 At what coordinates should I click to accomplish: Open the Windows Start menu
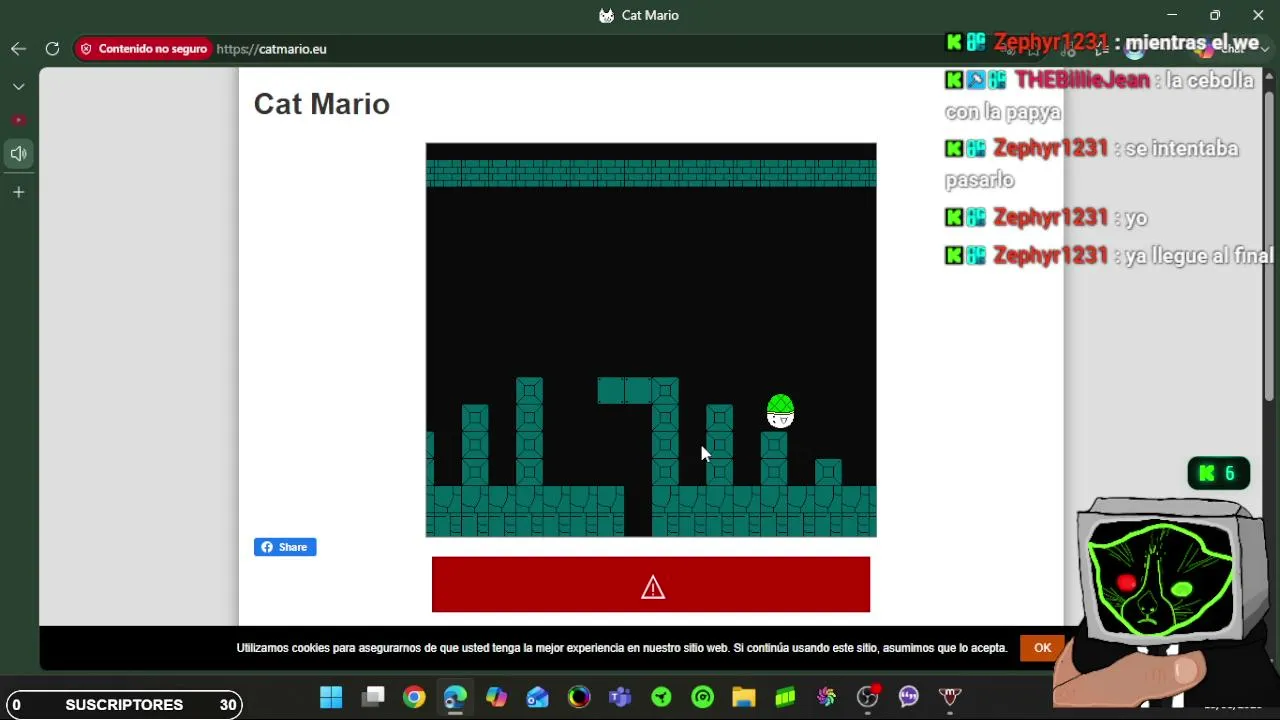[x=331, y=697]
